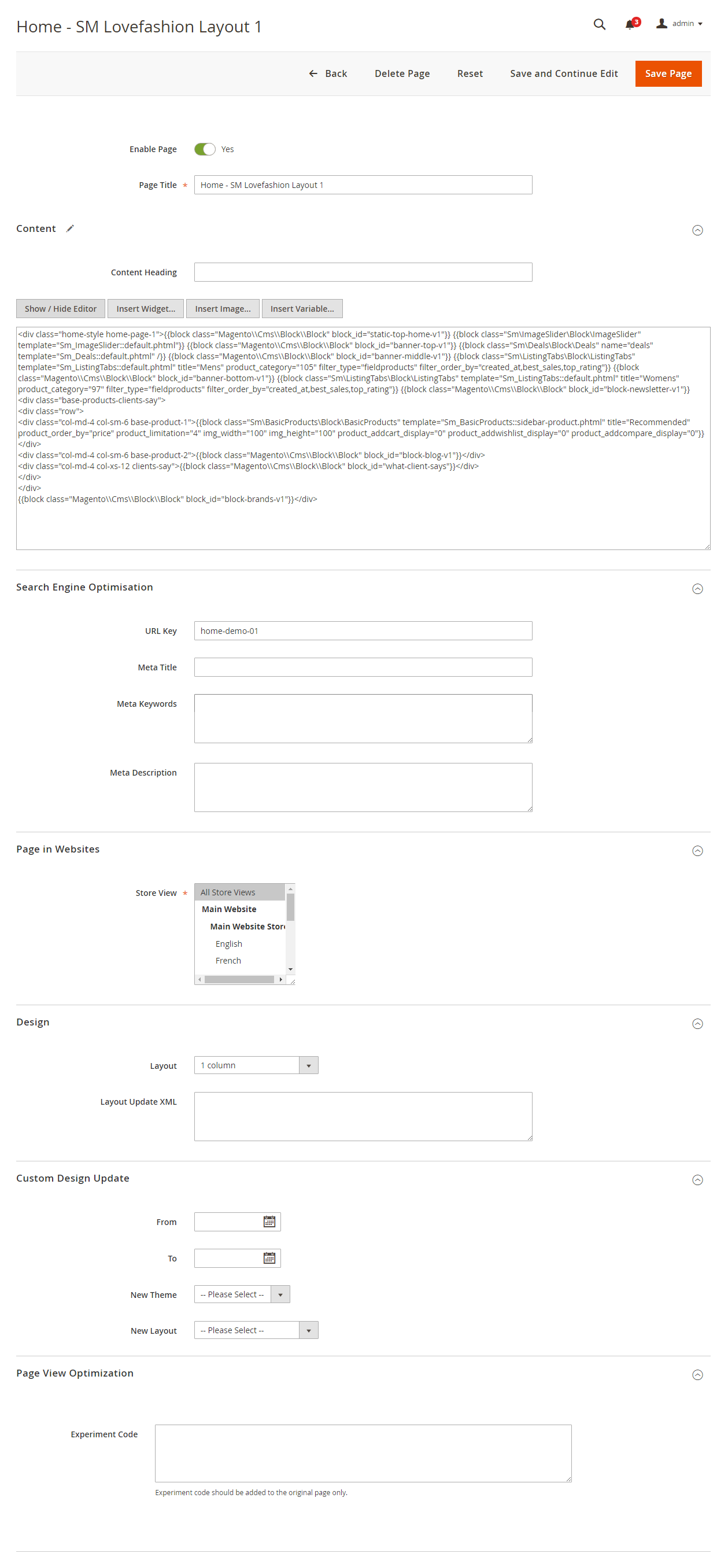Image resolution: width=728 pixels, height=1568 pixels.
Task: Click the pencil icon beside Content
Action: pos(71,228)
